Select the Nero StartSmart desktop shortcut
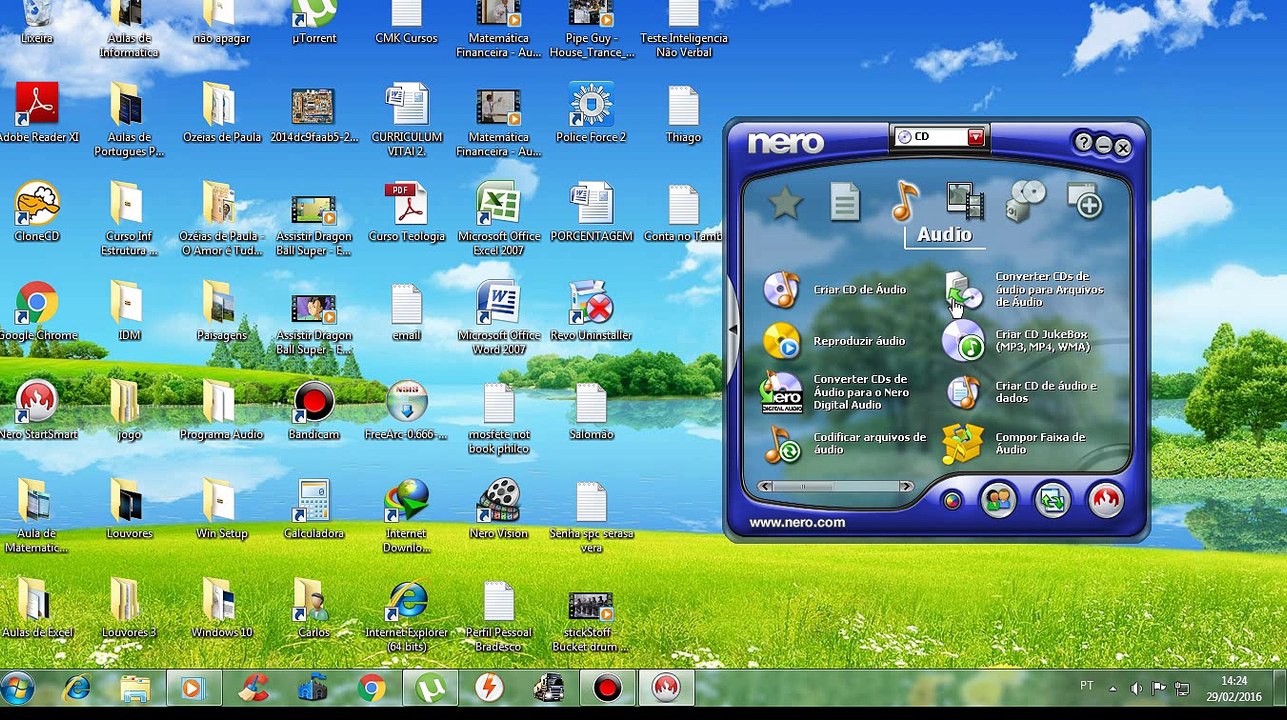This screenshot has height=720, width=1287. pos(37,410)
